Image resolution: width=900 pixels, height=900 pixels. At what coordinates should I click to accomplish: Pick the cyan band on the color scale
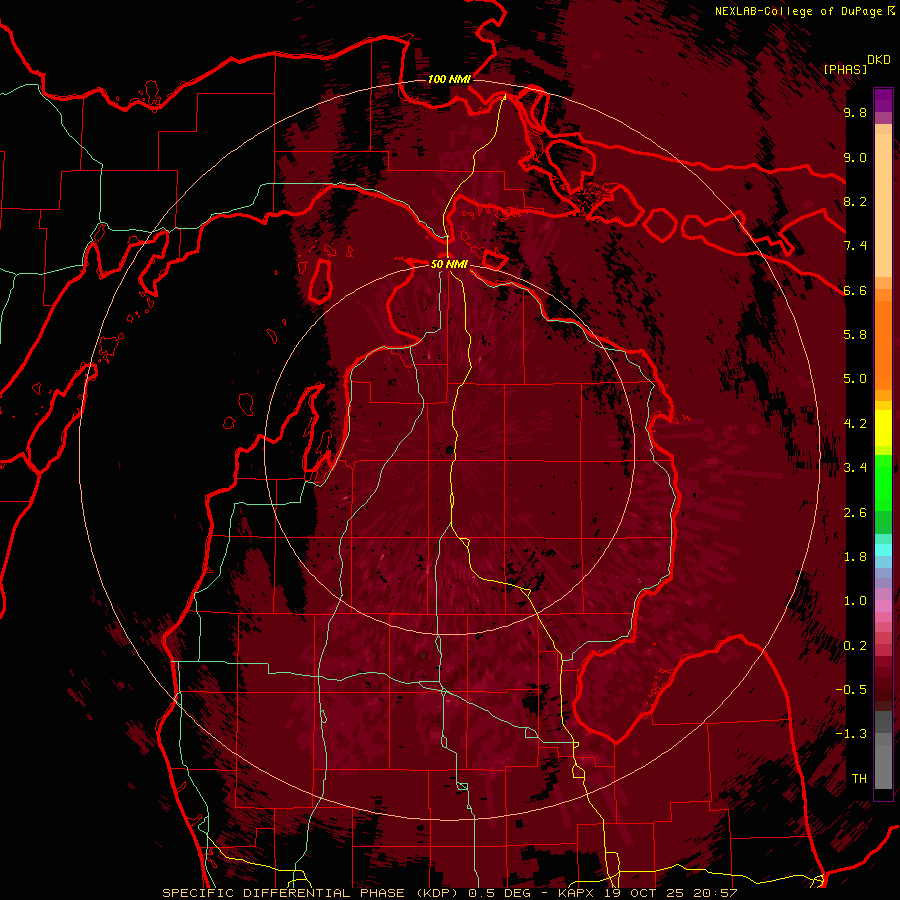pyautogui.click(x=883, y=550)
